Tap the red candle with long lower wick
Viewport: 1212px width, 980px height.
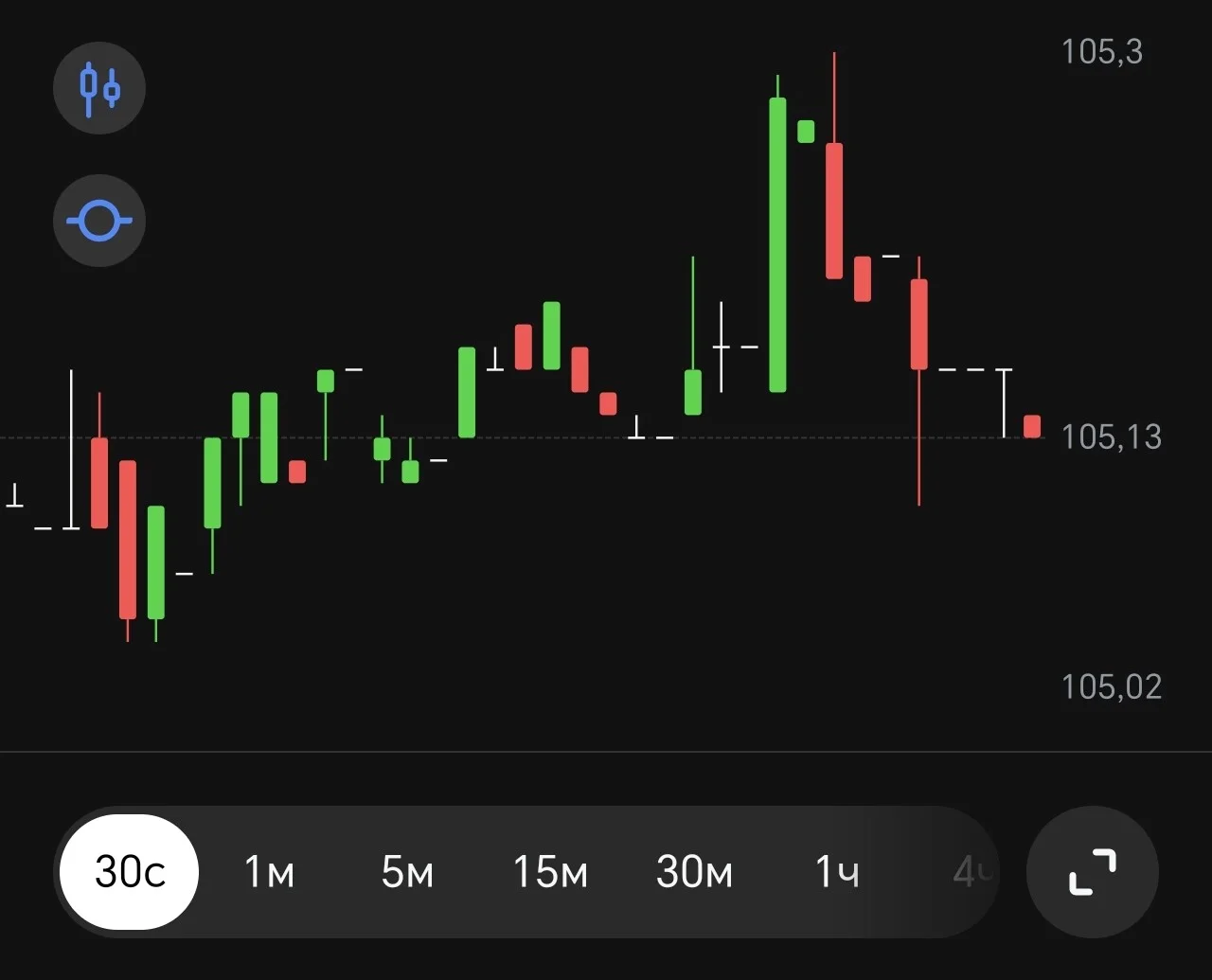pyautogui.click(x=919, y=324)
